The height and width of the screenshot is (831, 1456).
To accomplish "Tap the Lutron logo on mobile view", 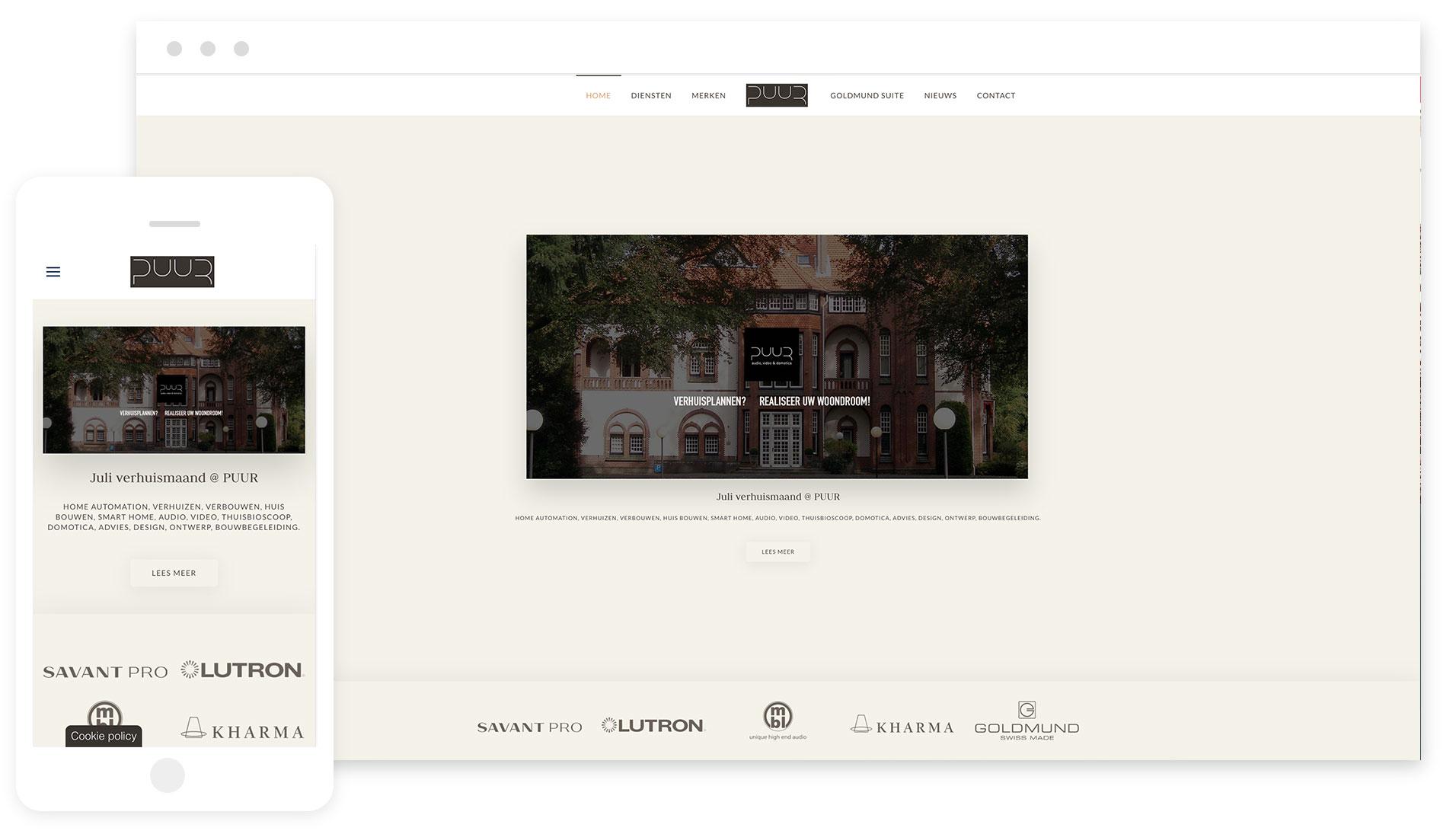I will click(242, 670).
